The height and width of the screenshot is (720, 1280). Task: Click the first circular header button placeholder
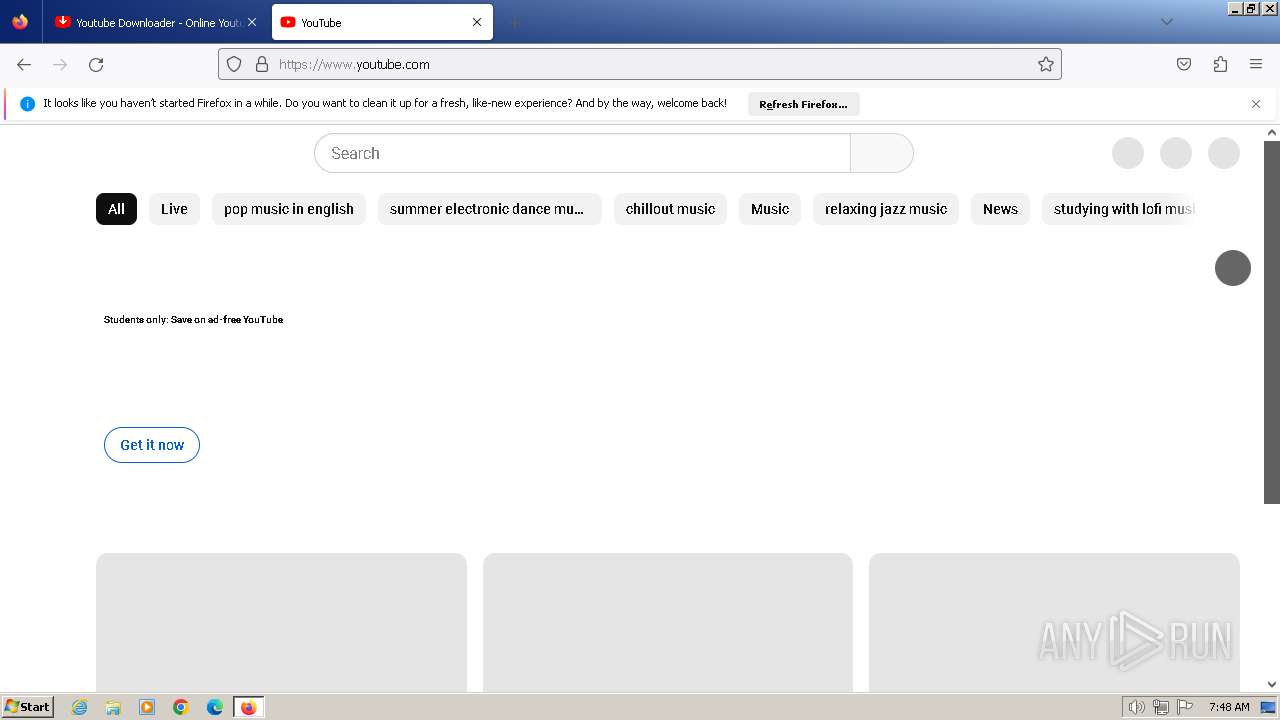click(1128, 153)
